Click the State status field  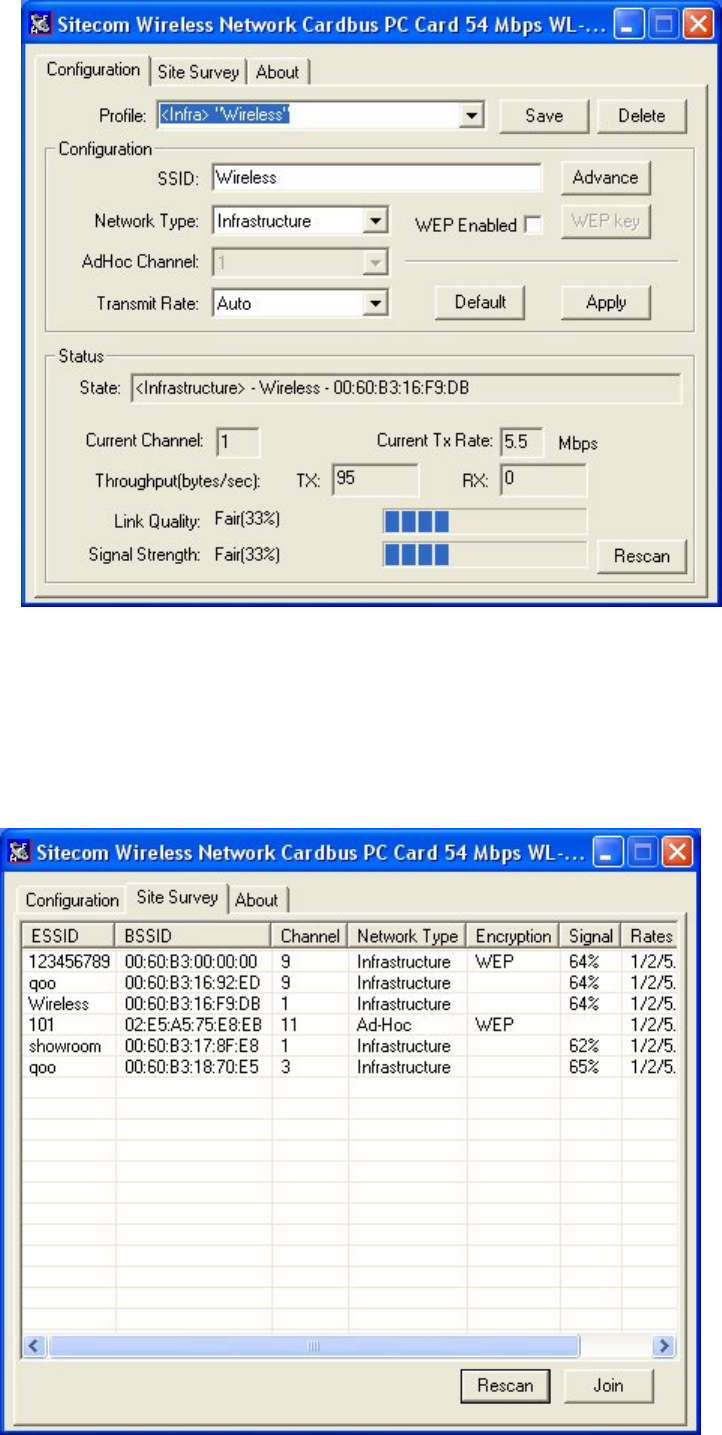coord(405,387)
